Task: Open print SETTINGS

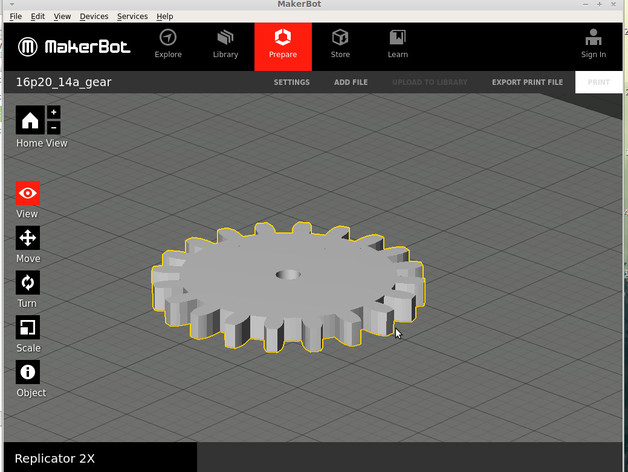Action: click(292, 82)
